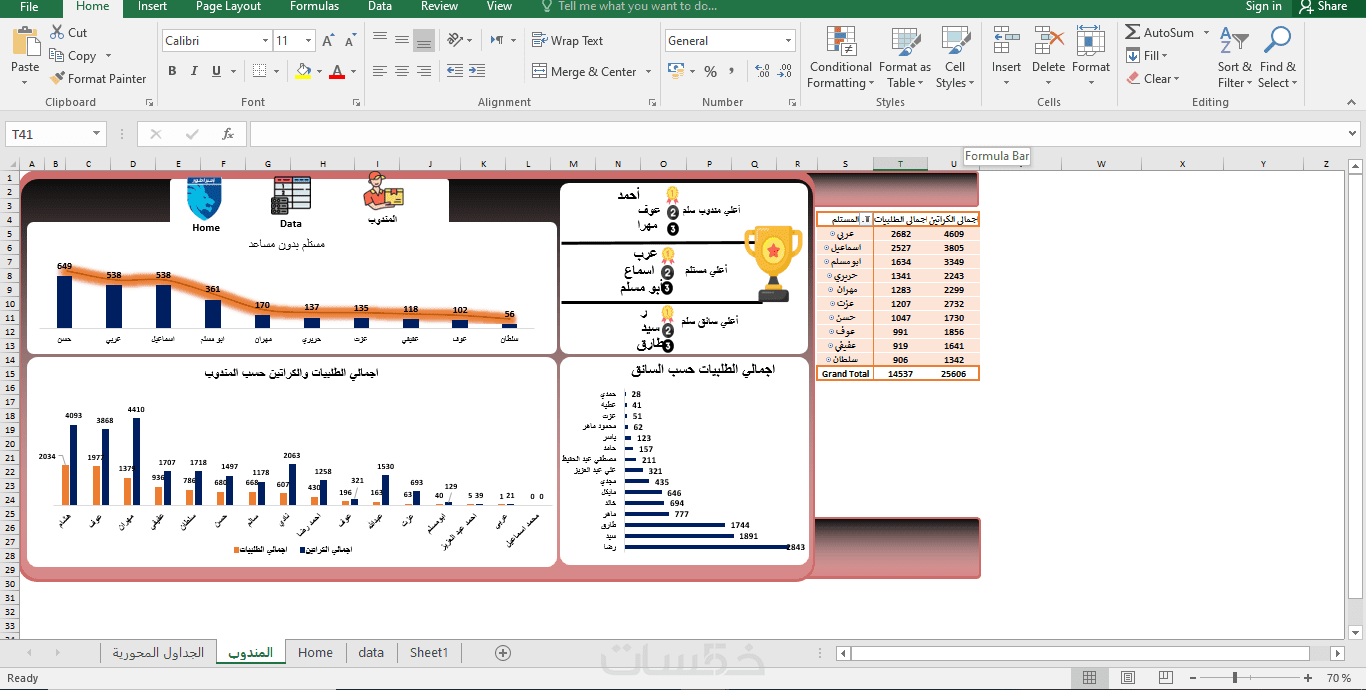Decrease font size with the smaller A icon
The image size is (1366, 690).
(x=350, y=41)
